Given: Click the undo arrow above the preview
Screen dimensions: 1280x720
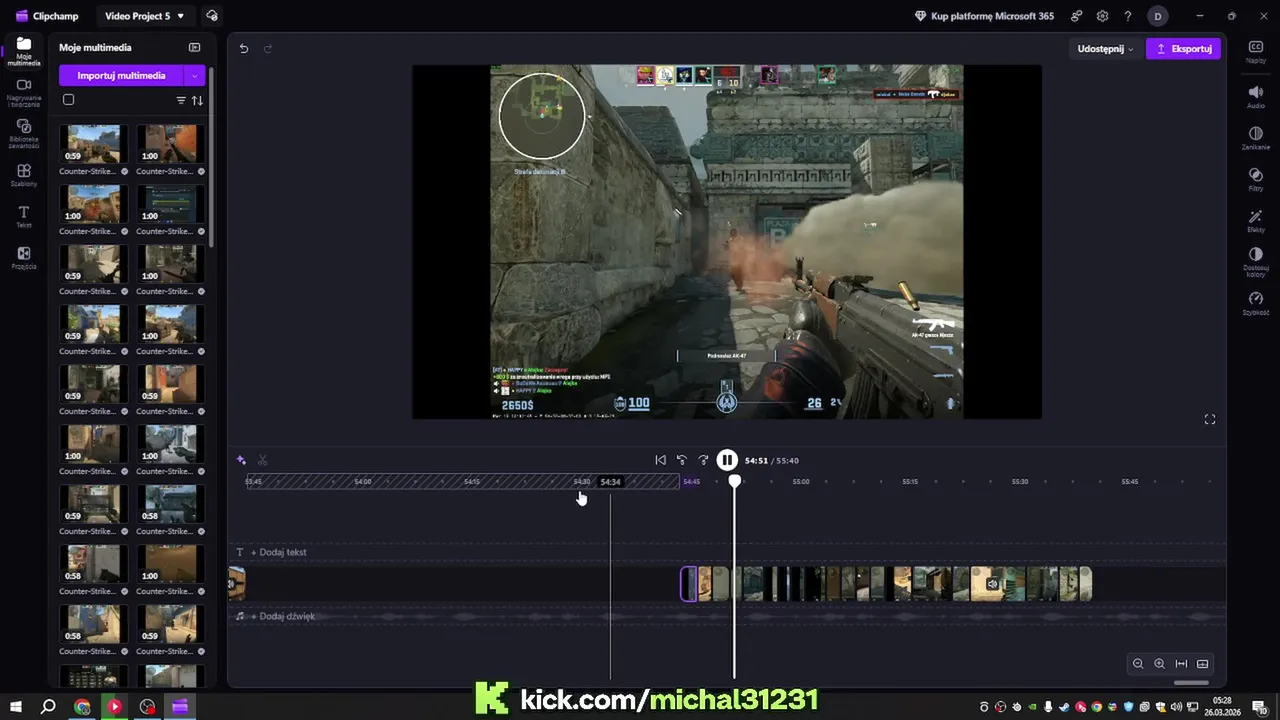Looking at the screenshot, I should pyautogui.click(x=244, y=48).
